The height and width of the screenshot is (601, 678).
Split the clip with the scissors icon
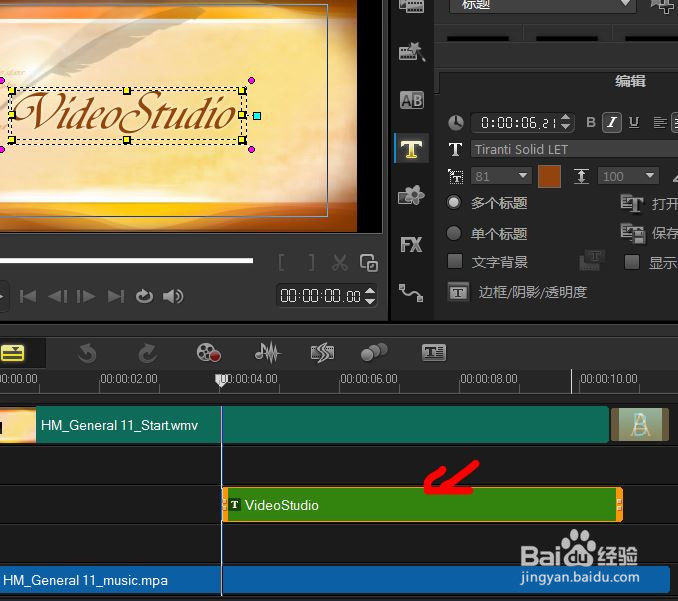[340, 262]
